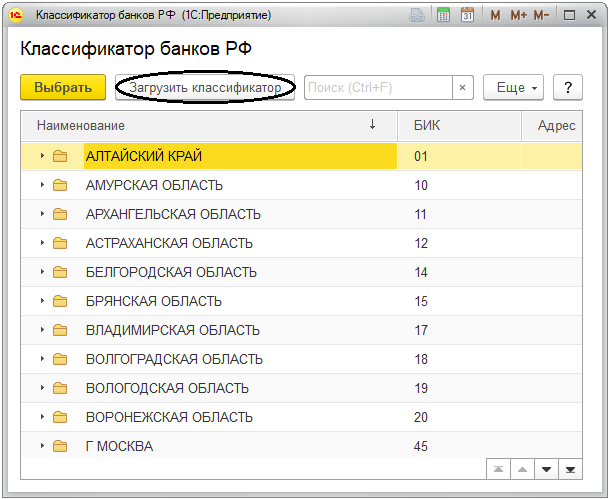
Task: Click БИК value 10 for Амурская область
Action: (x=421, y=185)
